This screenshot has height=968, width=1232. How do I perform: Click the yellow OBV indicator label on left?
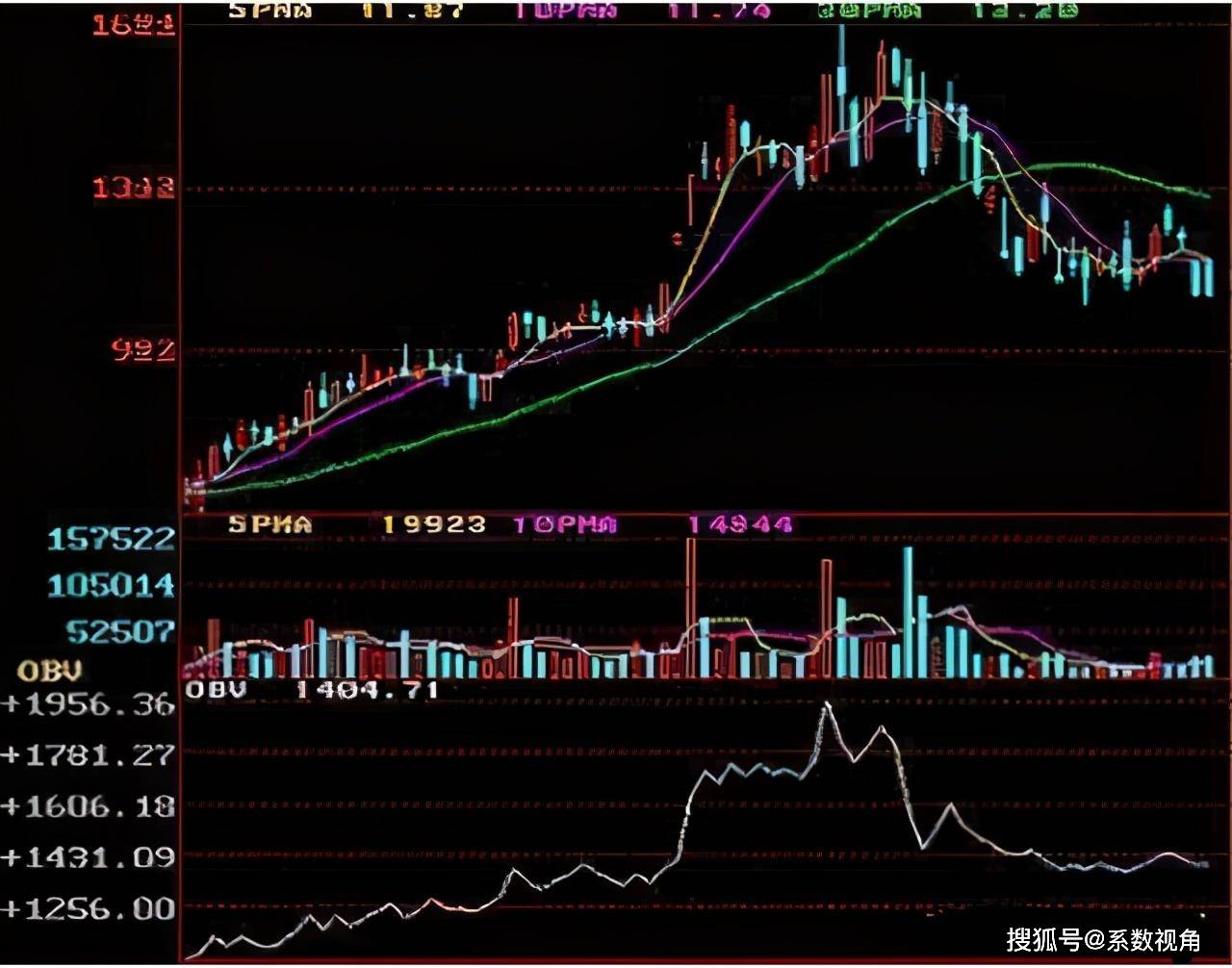[50, 670]
